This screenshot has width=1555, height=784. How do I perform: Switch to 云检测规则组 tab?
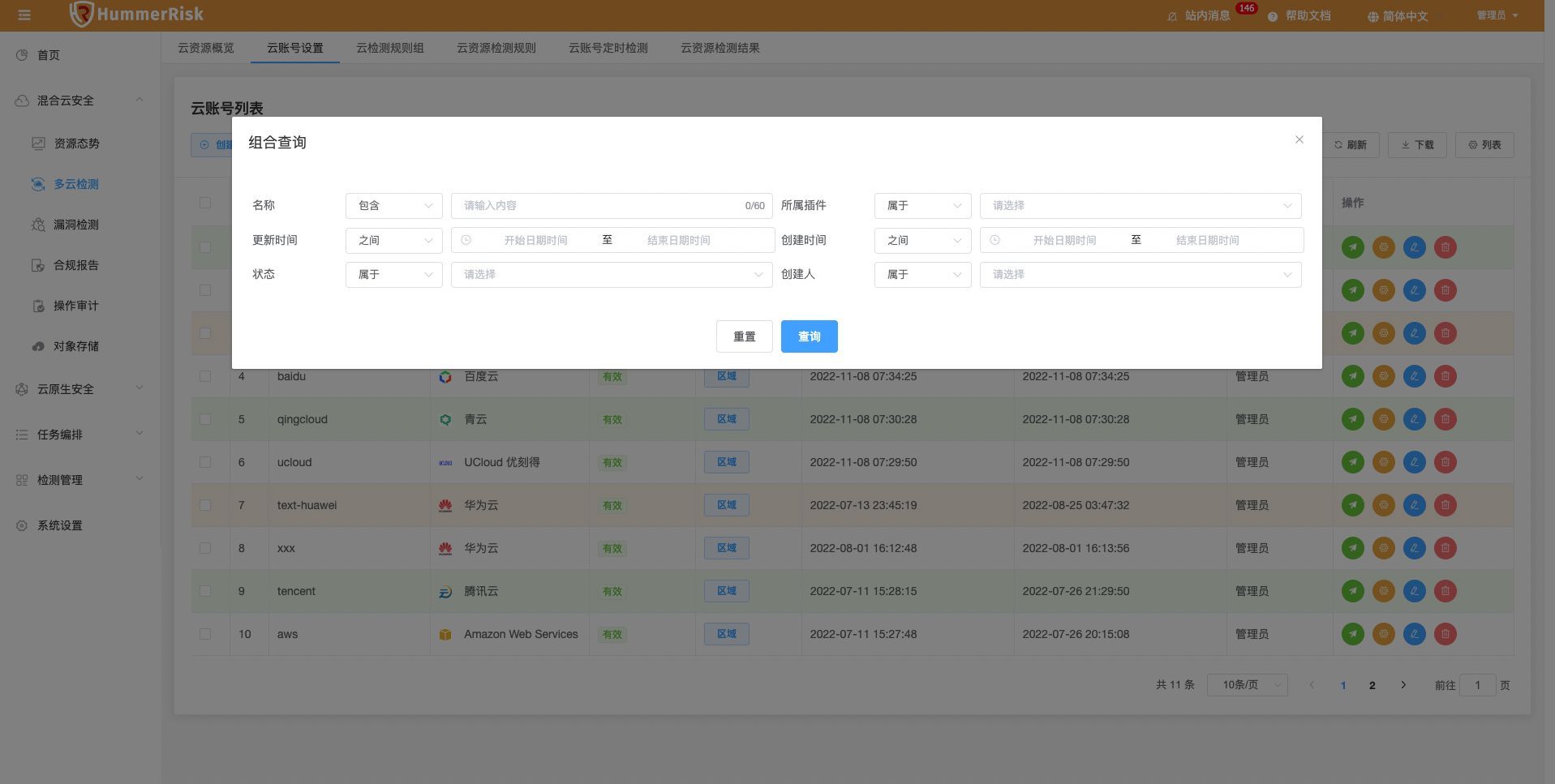tap(390, 48)
